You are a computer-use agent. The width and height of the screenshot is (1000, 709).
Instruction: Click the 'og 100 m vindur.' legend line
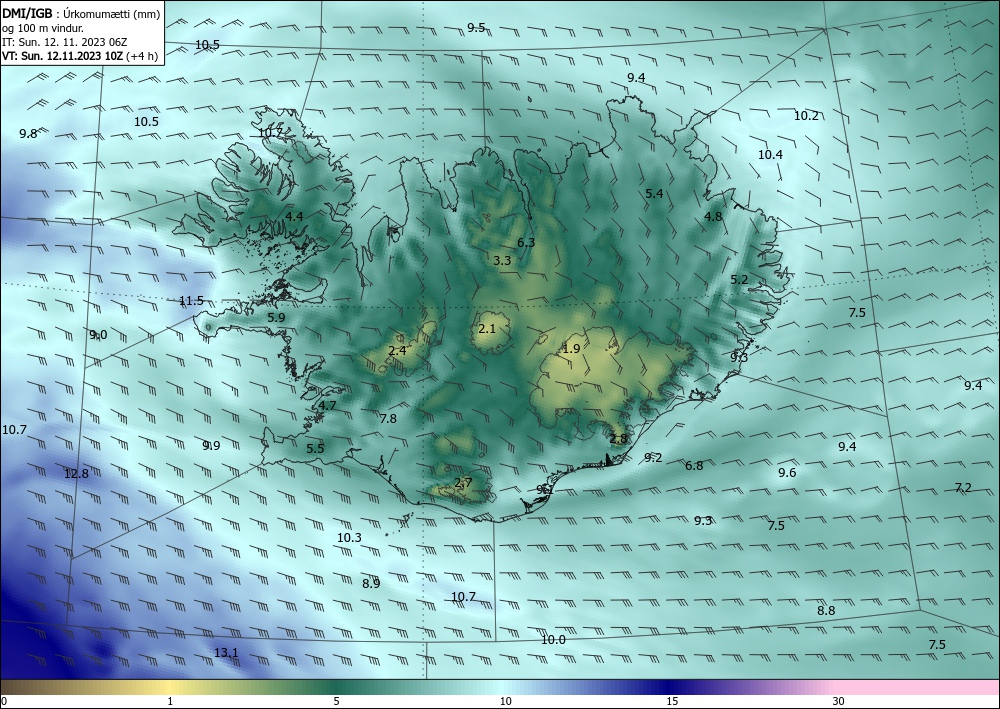(x=43, y=28)
